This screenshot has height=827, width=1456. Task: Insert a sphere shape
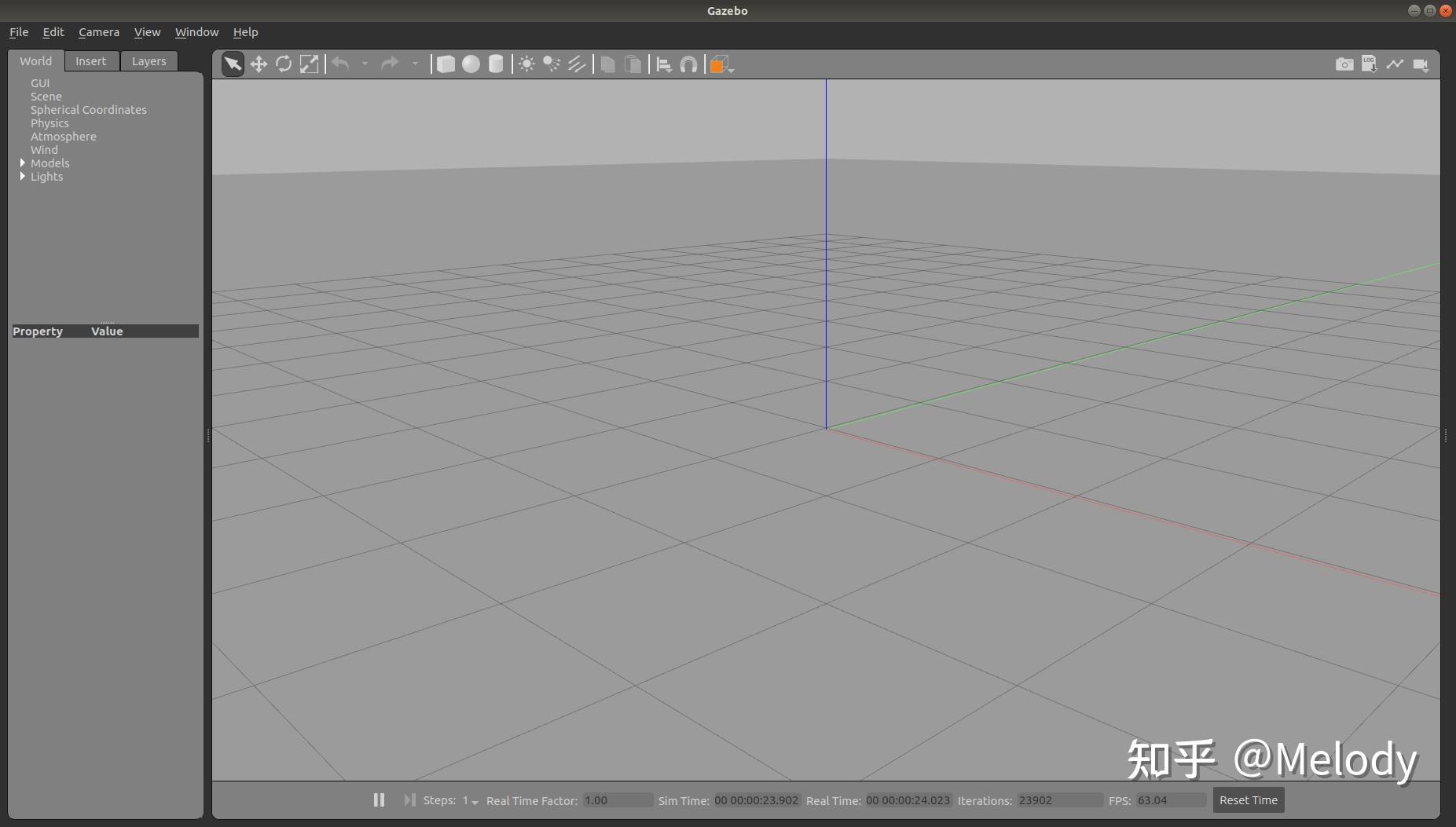point(471,64)
